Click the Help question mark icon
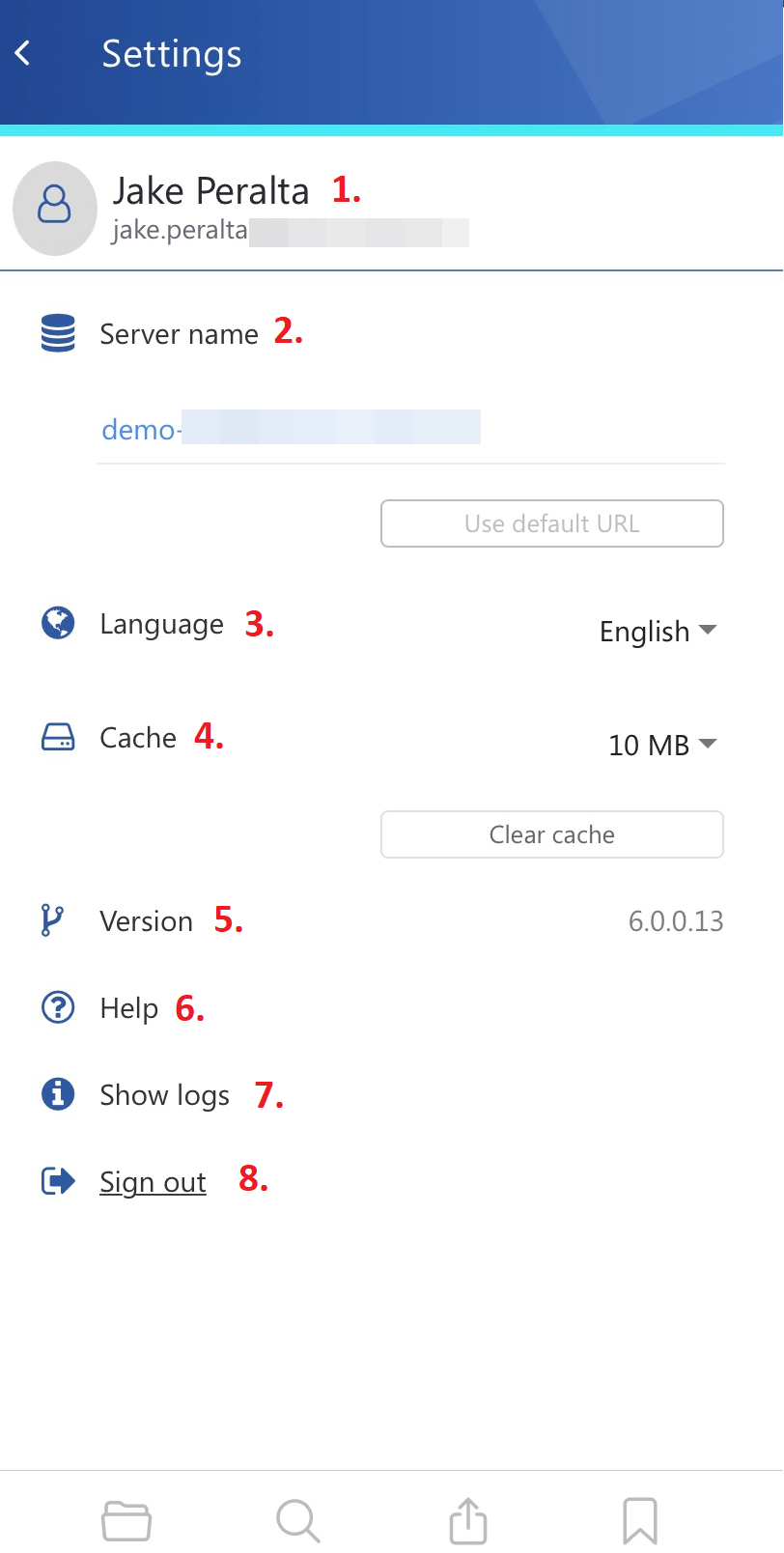Screen dimensions: 784x1553 (58, 1007)
